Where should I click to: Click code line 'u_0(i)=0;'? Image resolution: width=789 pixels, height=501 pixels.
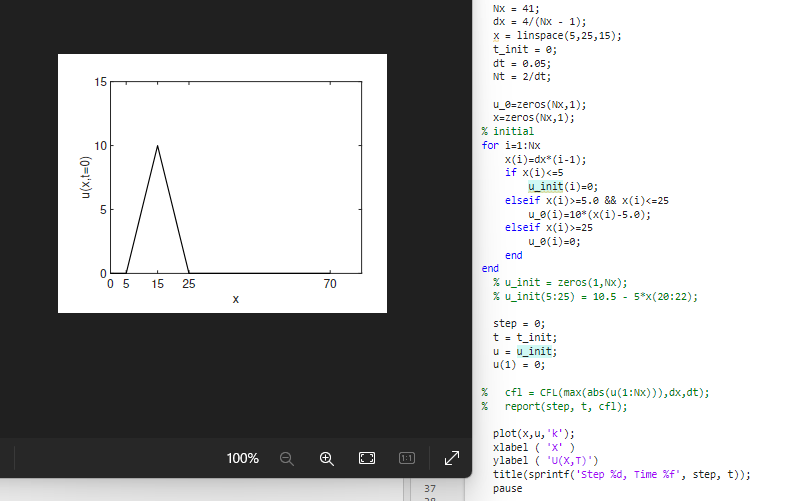pos(554,242)
